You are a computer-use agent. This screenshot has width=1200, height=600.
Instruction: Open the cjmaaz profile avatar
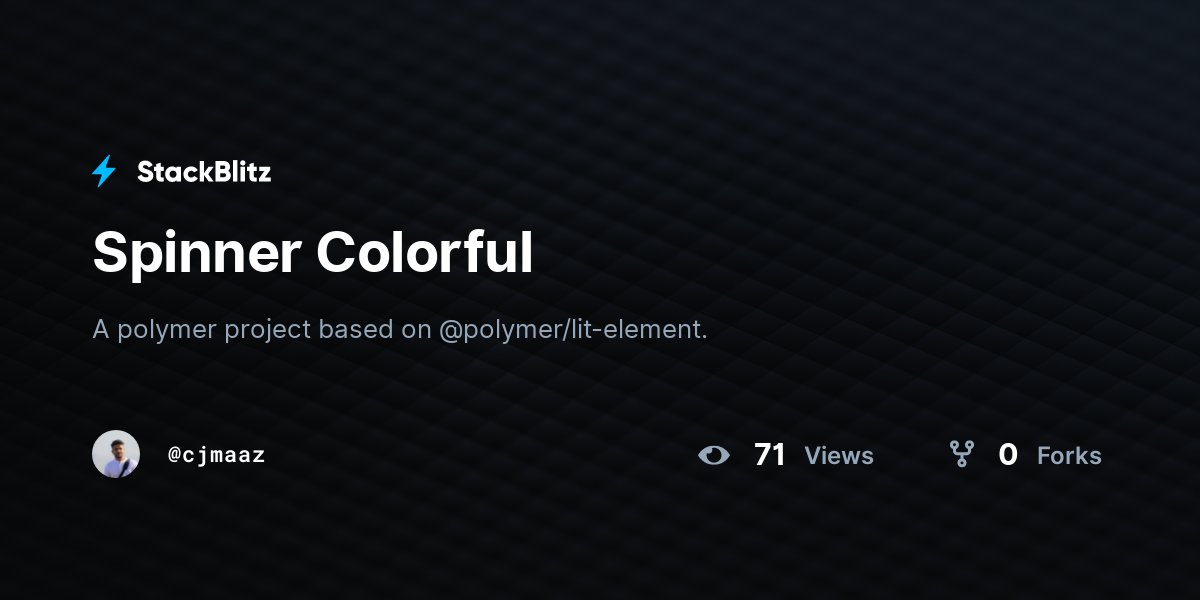tap(116, 454)
